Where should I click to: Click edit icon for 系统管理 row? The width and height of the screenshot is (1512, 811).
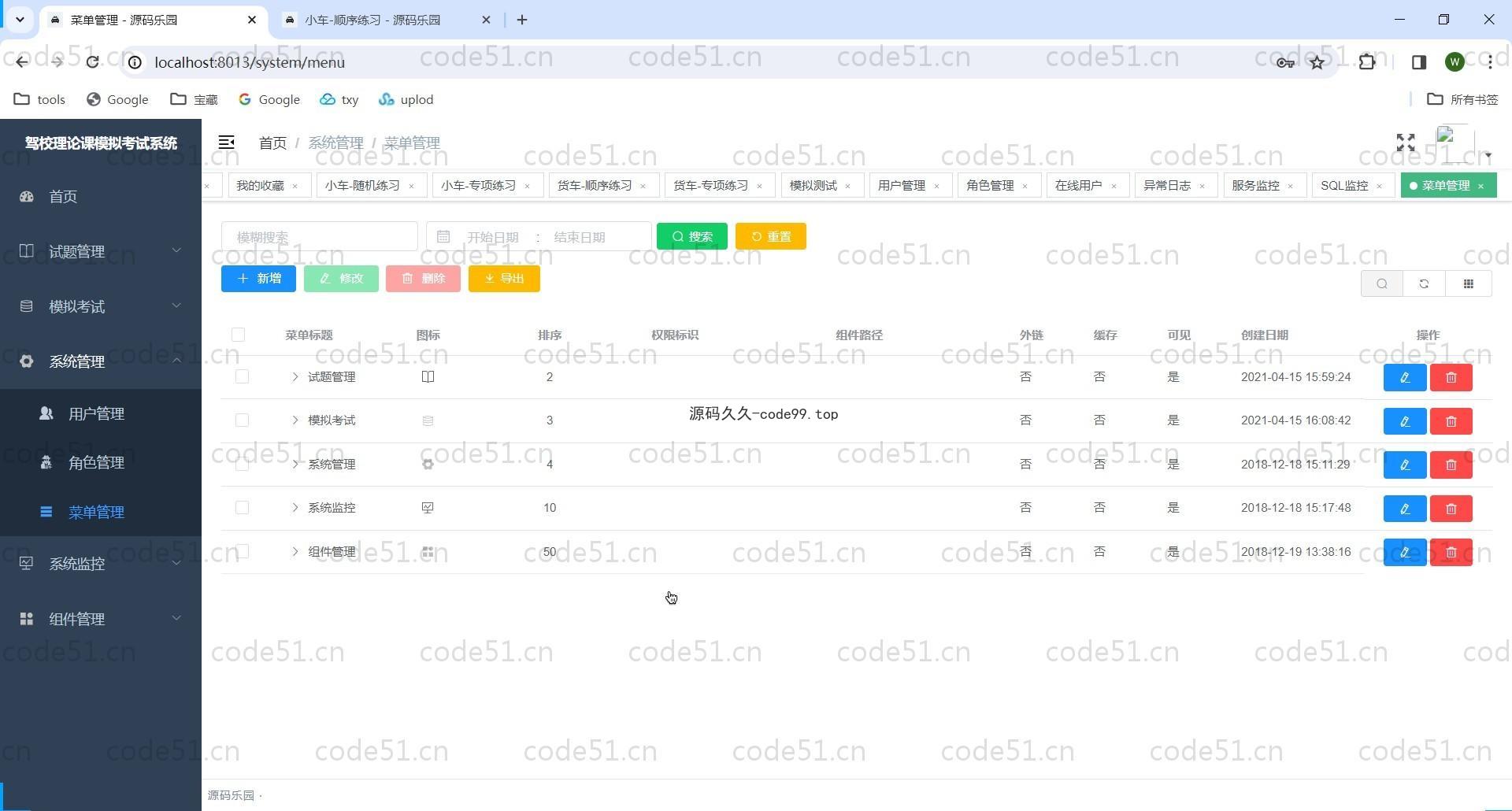[x=1405, y=465]
